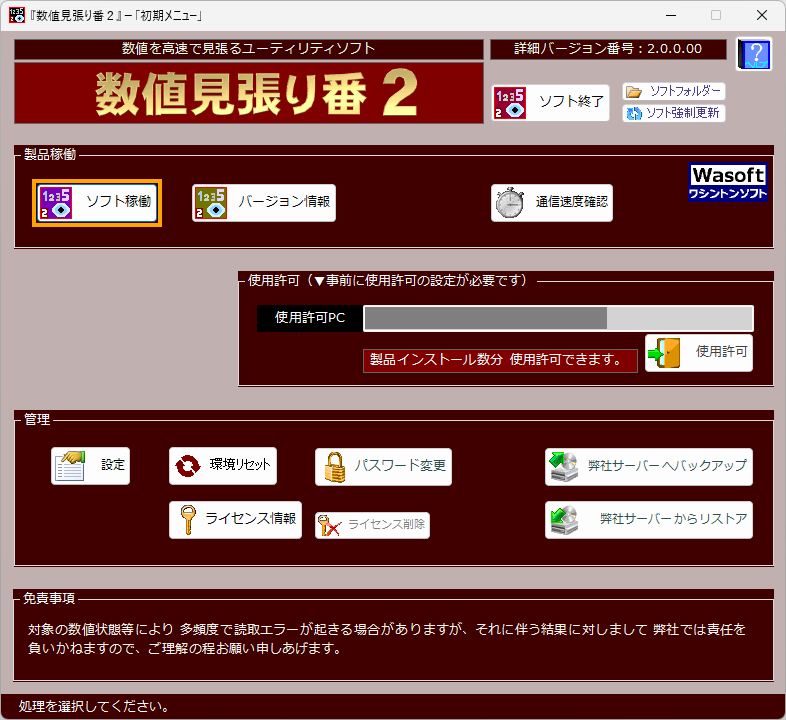The height and width of the screenshot is (720, 786).
Task: Click the 免責事項 disclaimer paragraph
Action: [x=386, y=639]
